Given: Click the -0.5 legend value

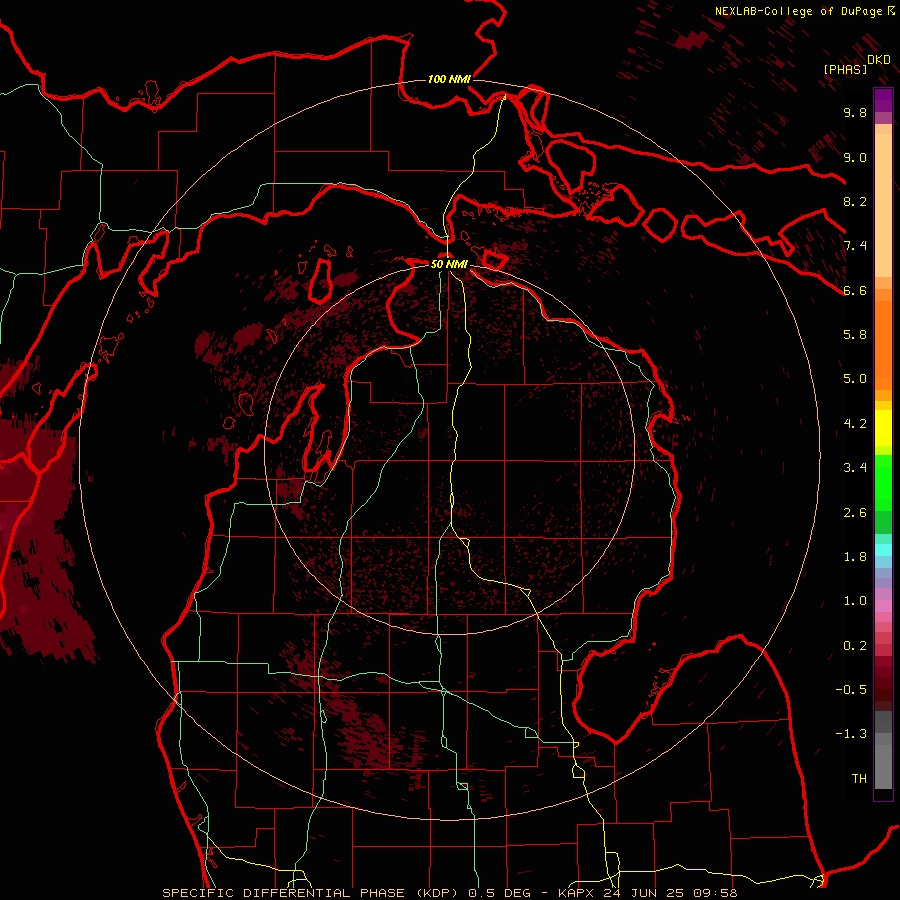Looking at the screenshot, I should click(x=851, y=690).
